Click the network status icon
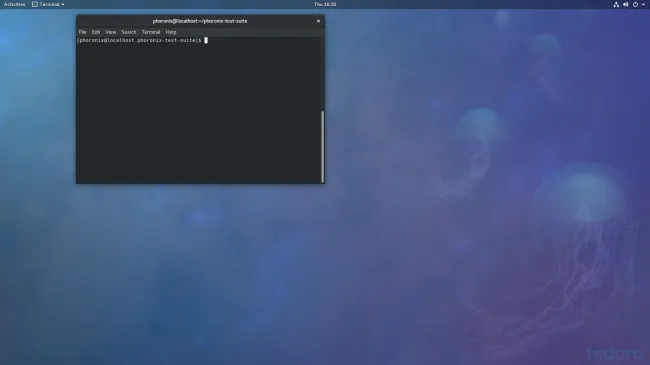Screen dimensions: 650x365 point(616,5)
